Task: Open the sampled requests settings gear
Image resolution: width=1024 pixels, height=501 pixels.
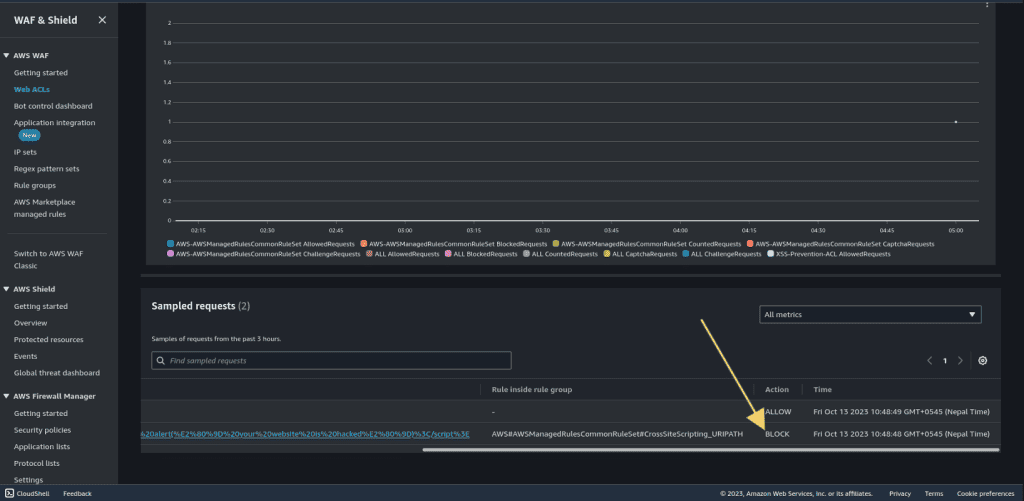Action: (x=982, y=361)
